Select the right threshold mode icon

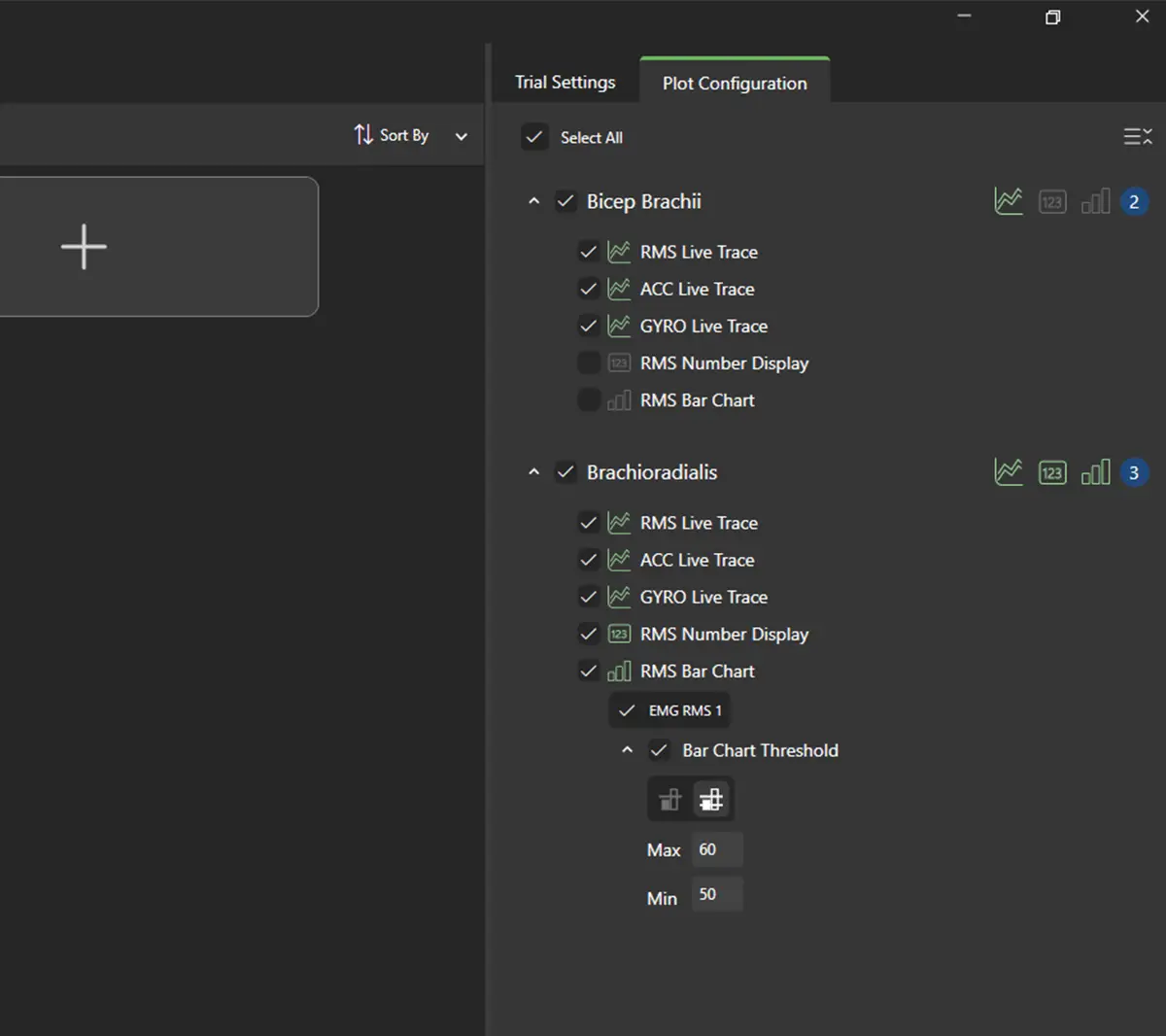coord(711,800)
